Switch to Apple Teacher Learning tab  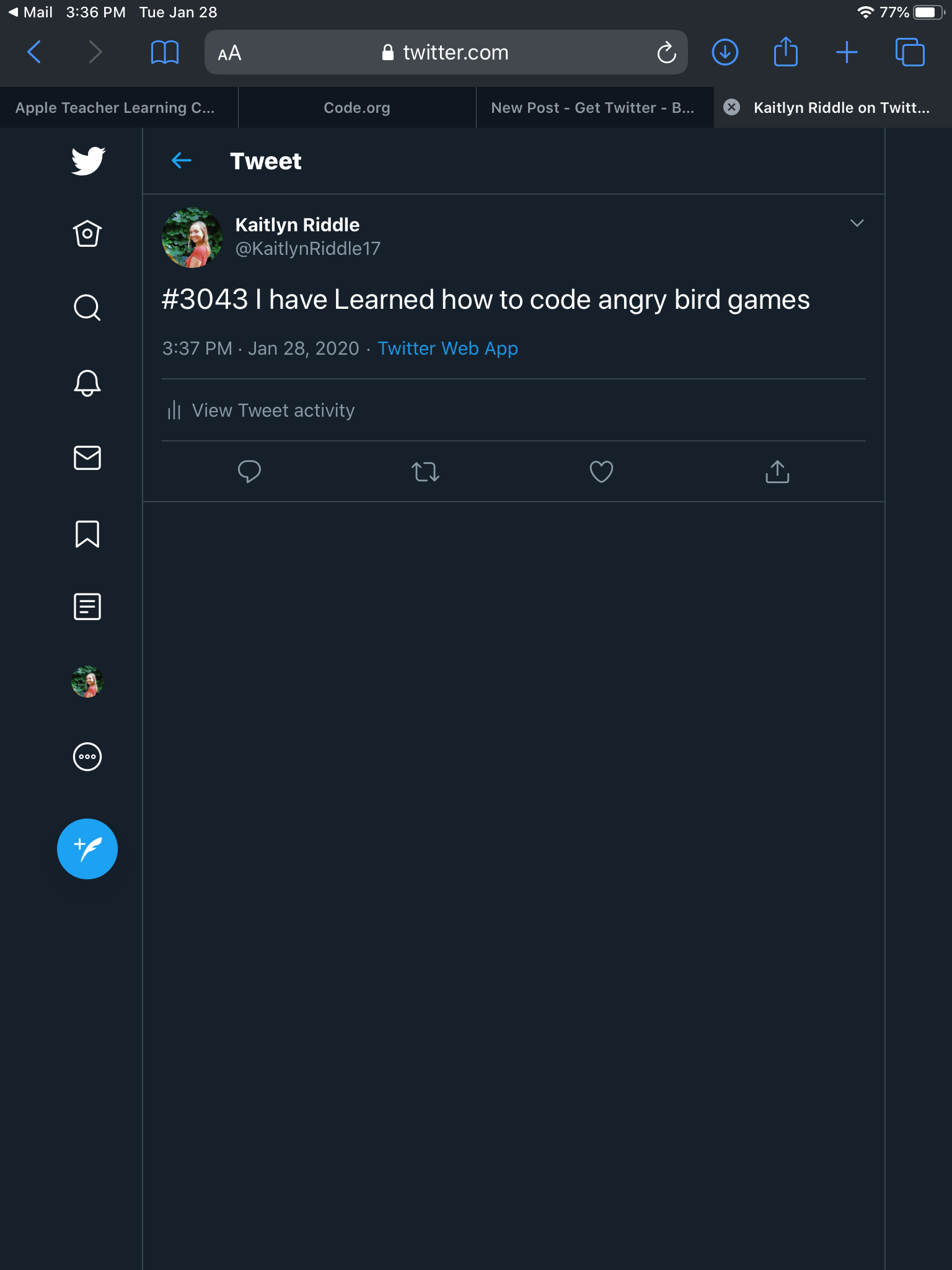pos(115,108)
